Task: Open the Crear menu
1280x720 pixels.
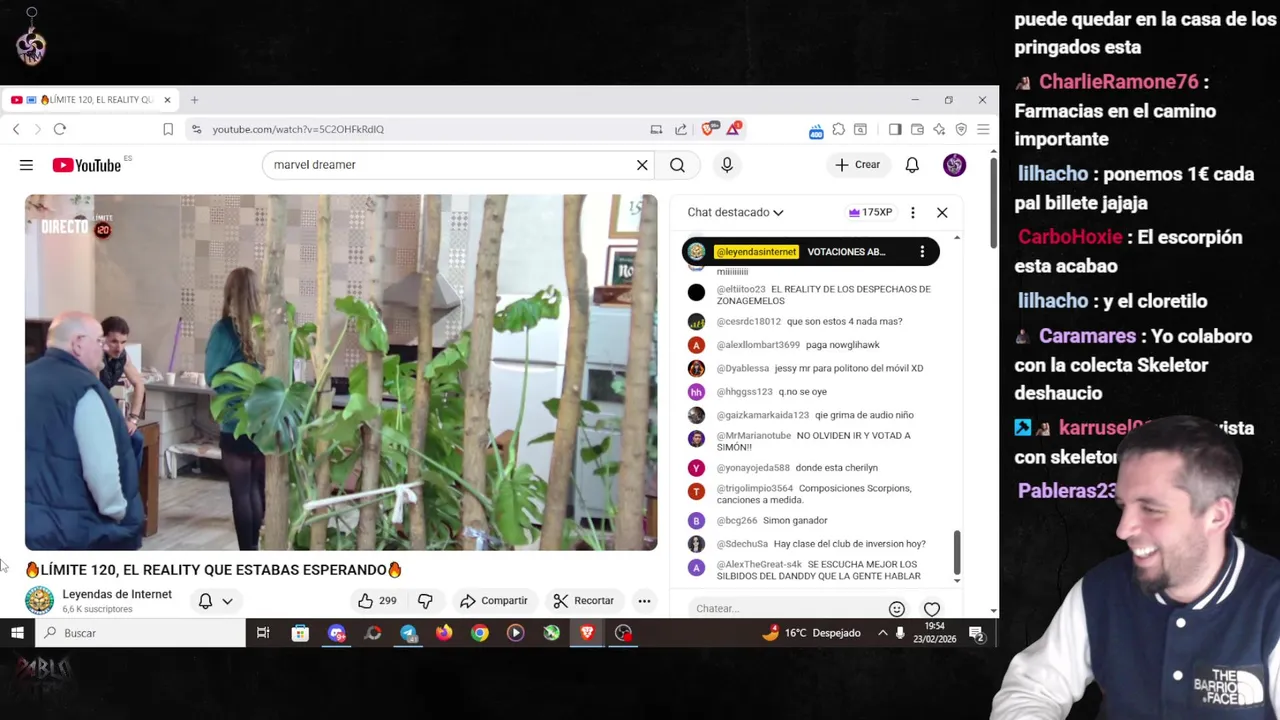Action: [x=858, y=165]
